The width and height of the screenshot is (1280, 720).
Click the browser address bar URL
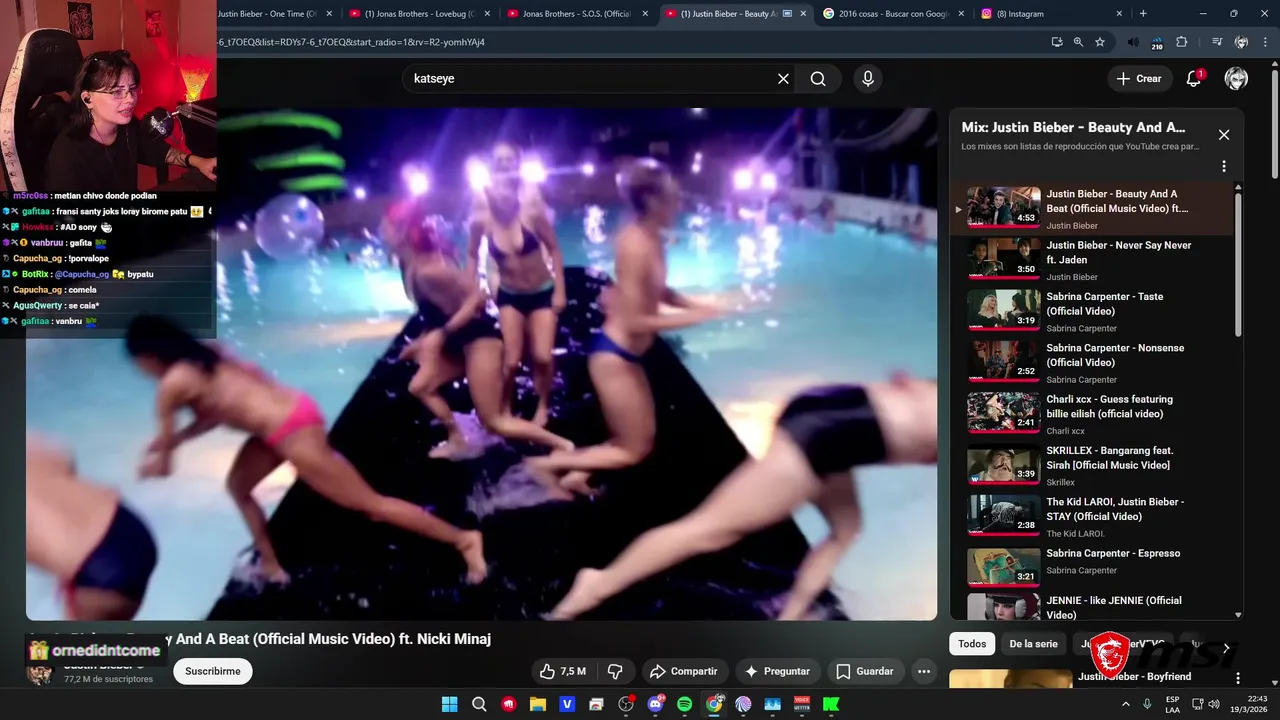click(x=350, y=42)
